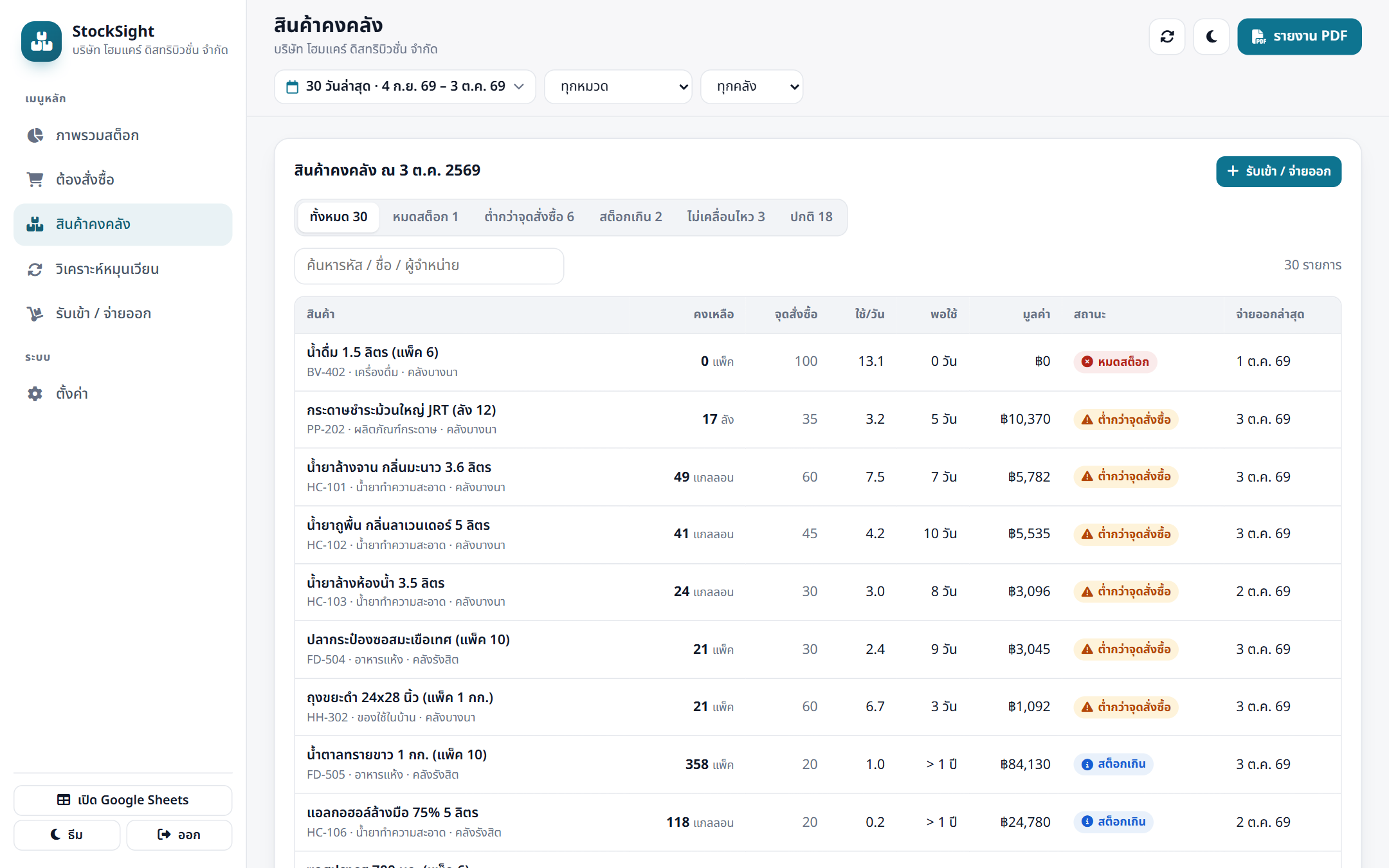This screenshot has width=1389, height=868.
Task: Open ปลากระป๋องซอสมะเขือเทศ (แพ็ค 10) row
Action: (817, 649)
